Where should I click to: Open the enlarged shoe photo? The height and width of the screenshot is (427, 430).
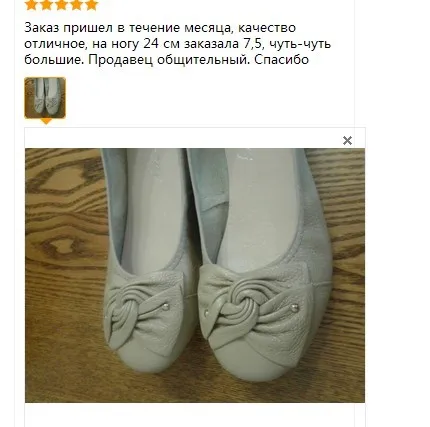tap(195, 275)
